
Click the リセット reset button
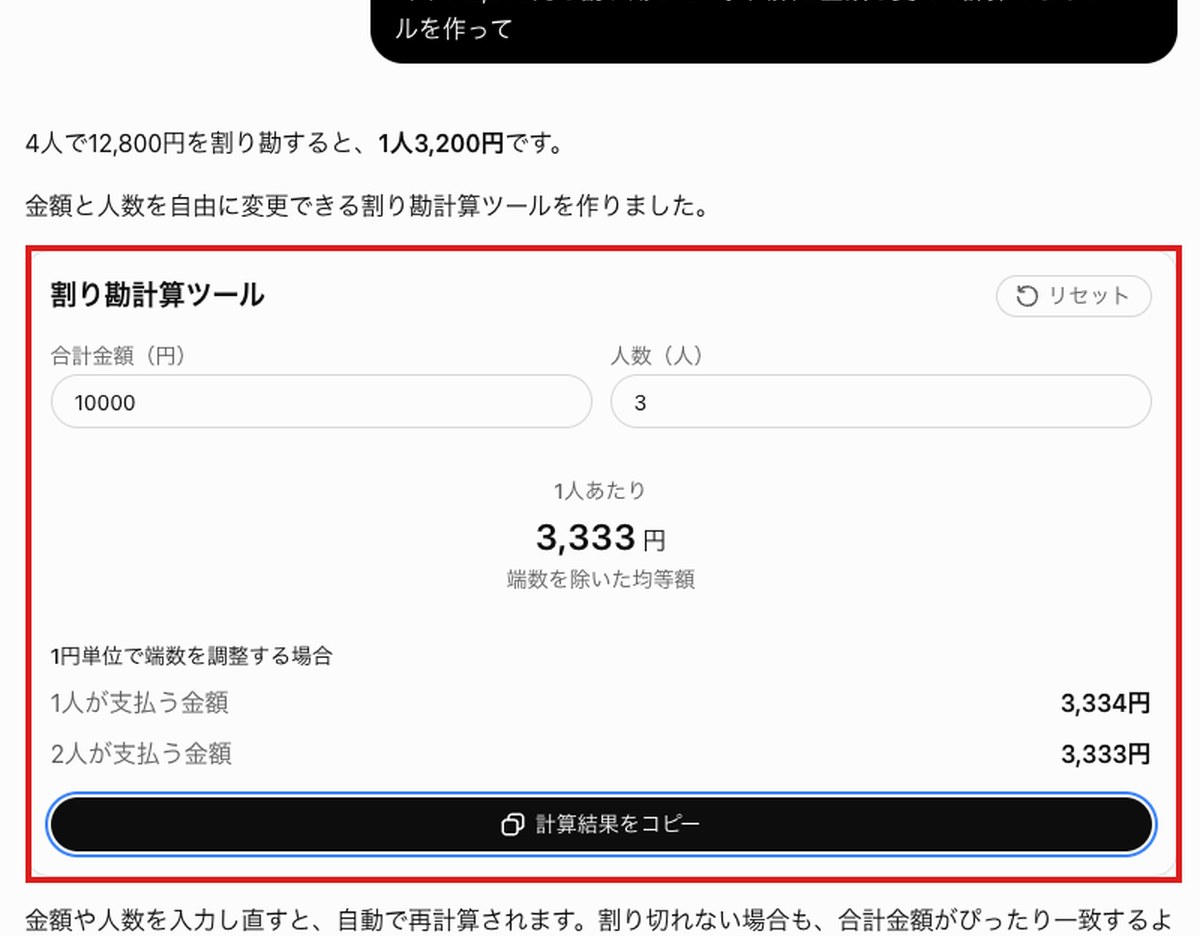(1073, 296)
